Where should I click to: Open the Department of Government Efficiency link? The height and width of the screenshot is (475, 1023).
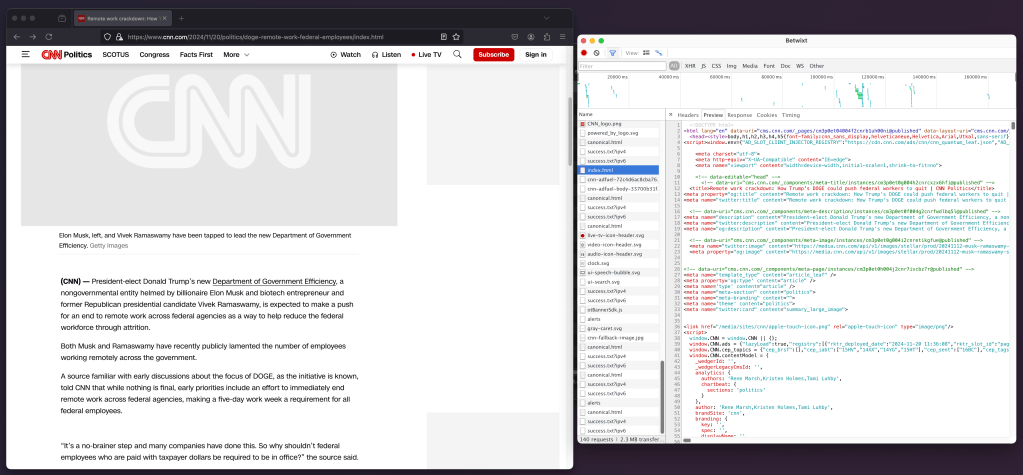click(x=273, y=282)
